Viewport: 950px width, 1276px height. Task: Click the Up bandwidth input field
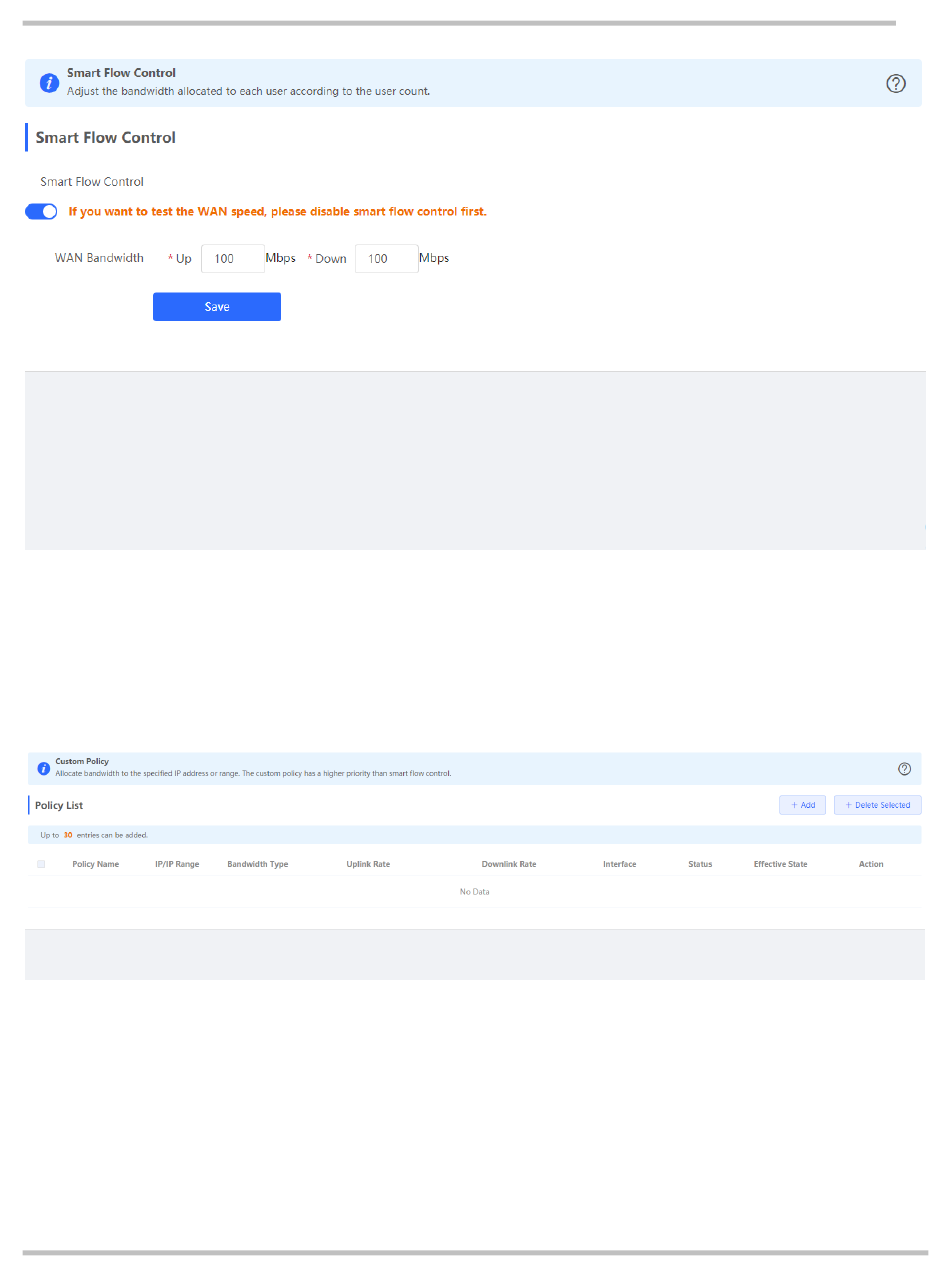click(x=232, y=259)
